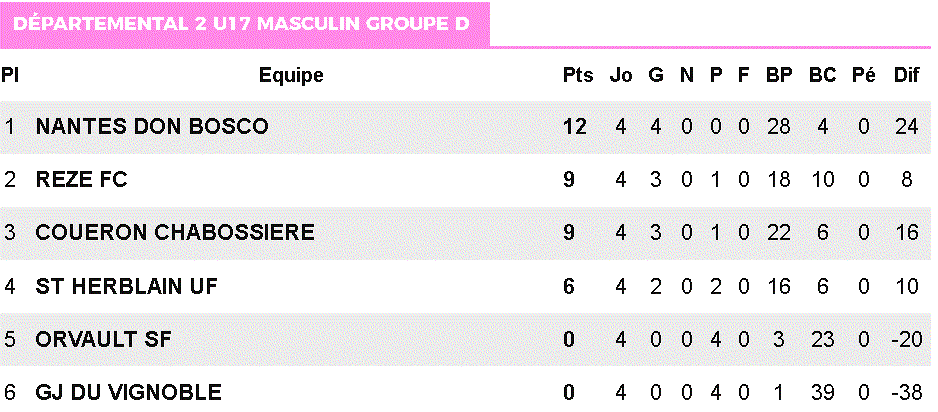
Task: Click the BP column header
Action: [x=778, y=75]
